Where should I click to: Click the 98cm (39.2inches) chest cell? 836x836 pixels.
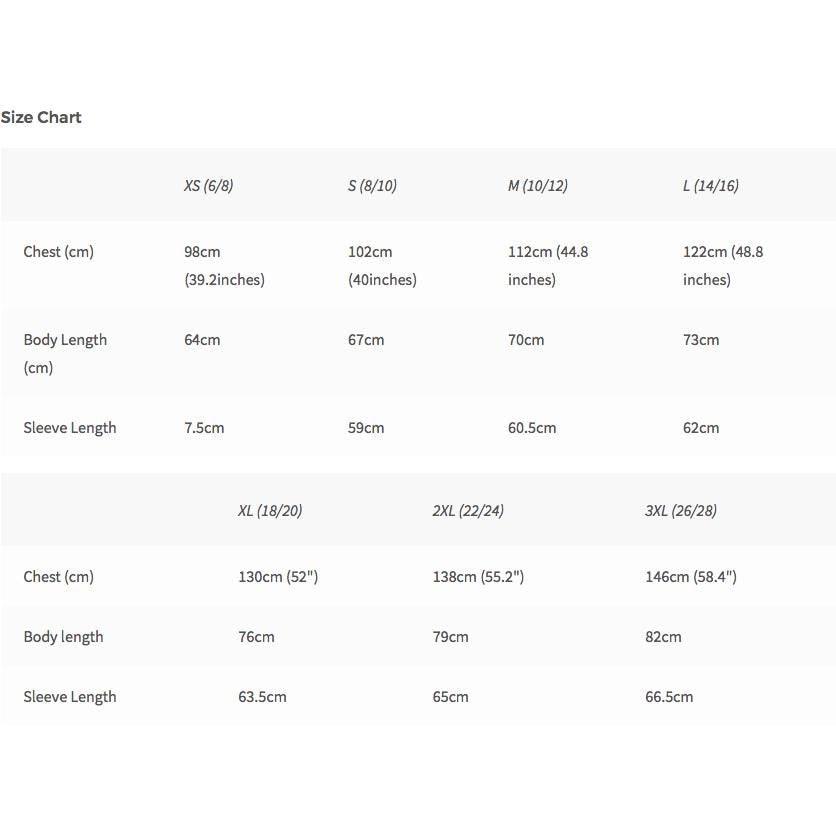(224, 266)
